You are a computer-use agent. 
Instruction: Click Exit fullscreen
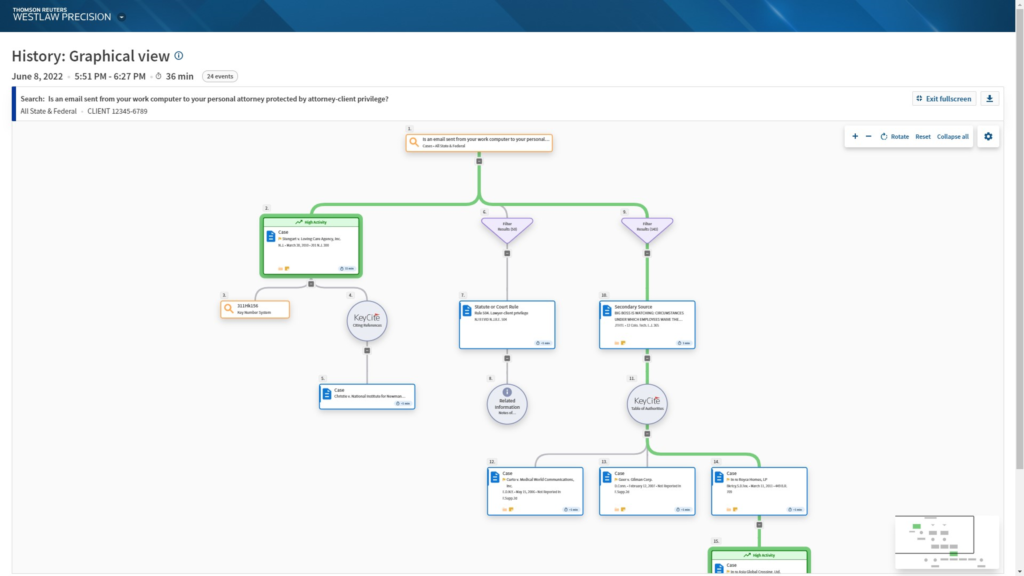(943, 98)
